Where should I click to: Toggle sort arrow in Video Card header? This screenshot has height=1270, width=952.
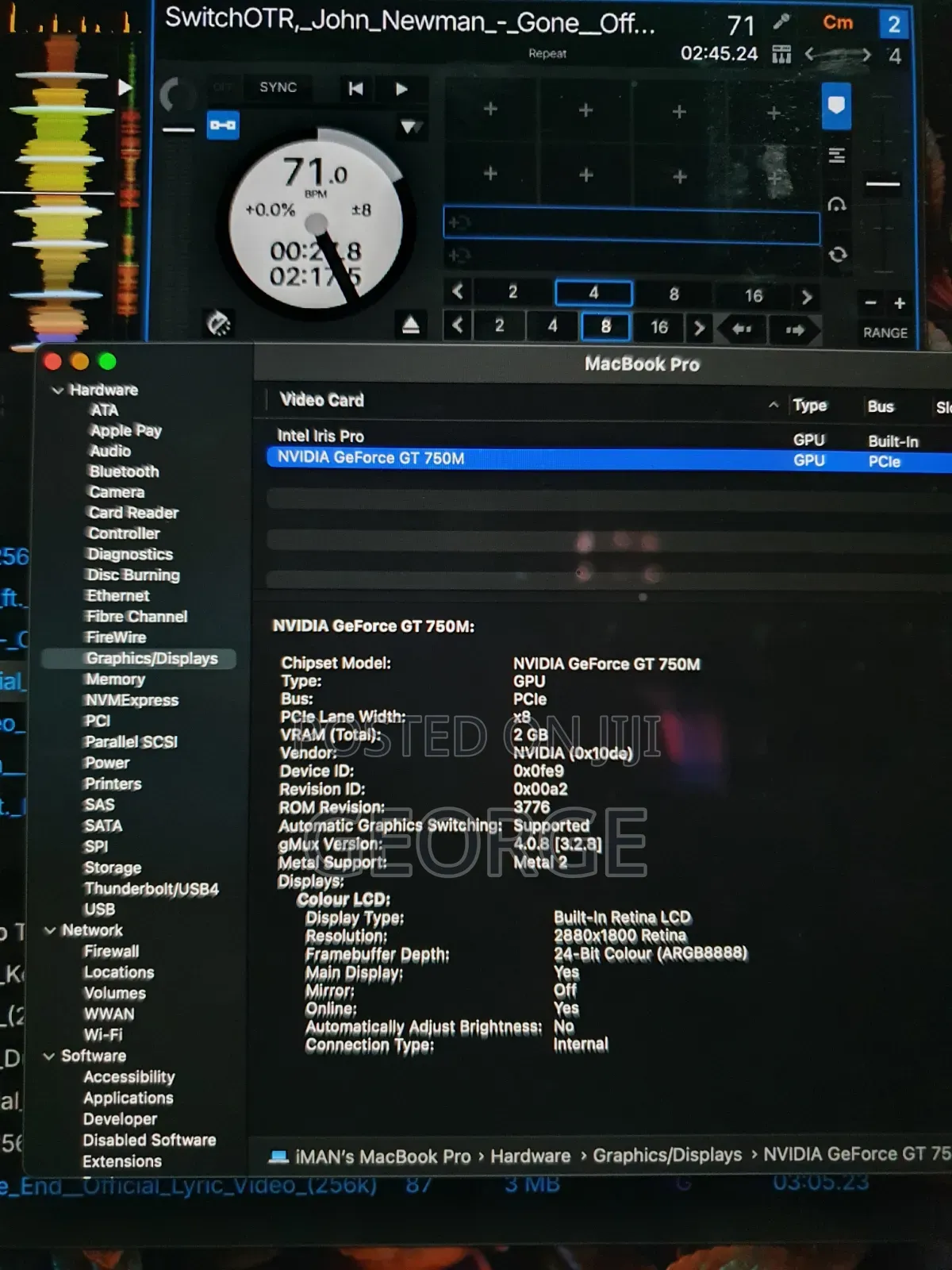point(773,406)
